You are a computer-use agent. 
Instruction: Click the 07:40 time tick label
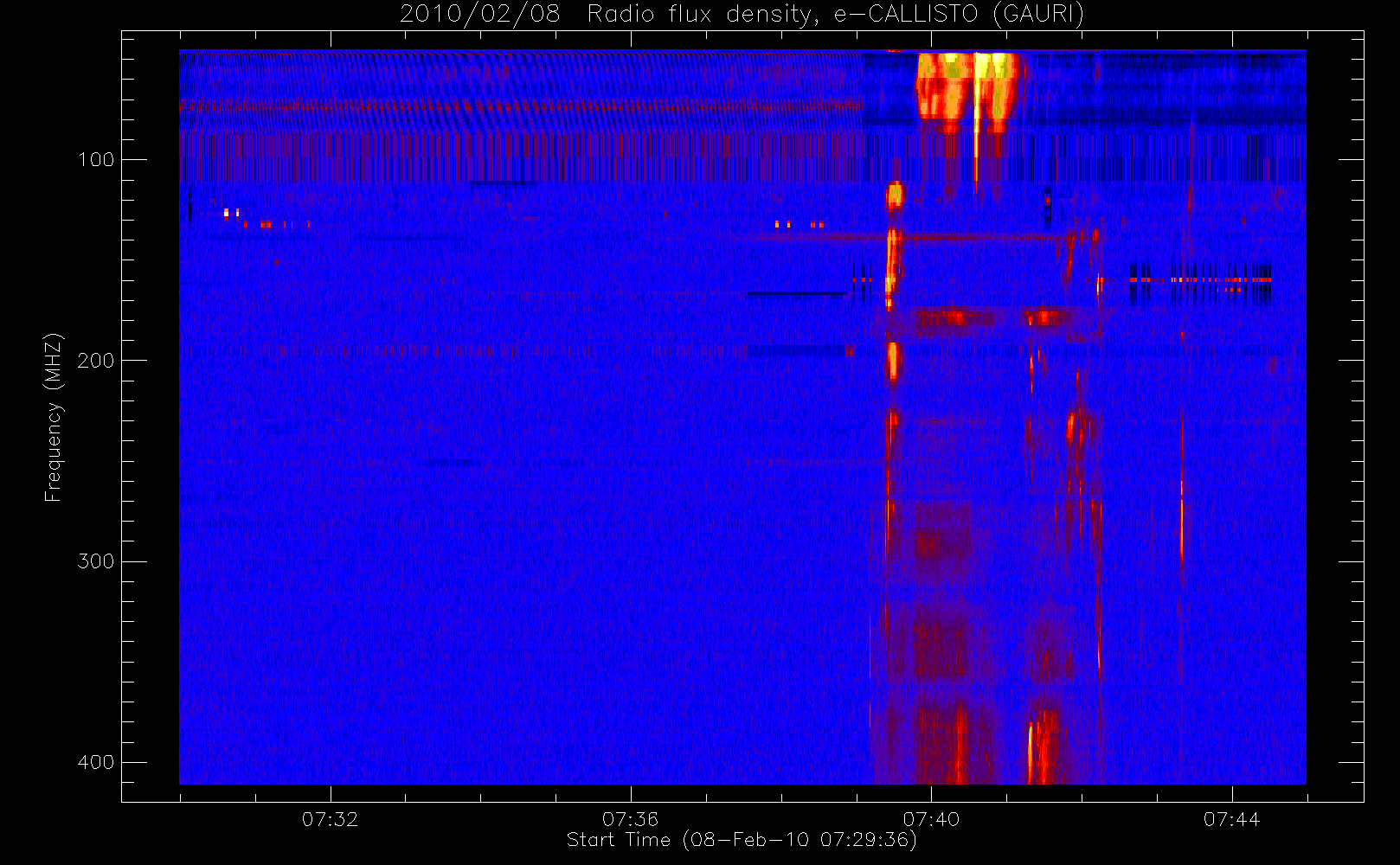tap(931, 819)
